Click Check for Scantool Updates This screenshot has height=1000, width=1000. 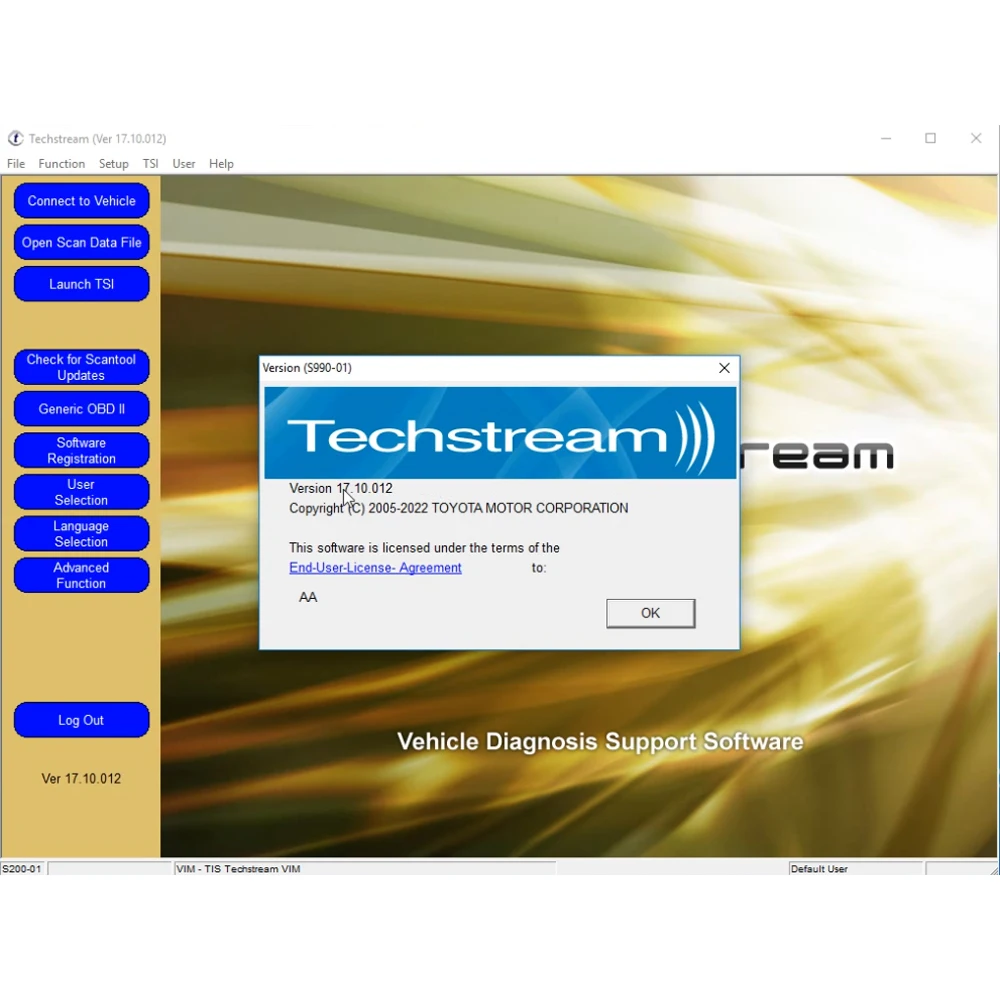coord(82,367)
